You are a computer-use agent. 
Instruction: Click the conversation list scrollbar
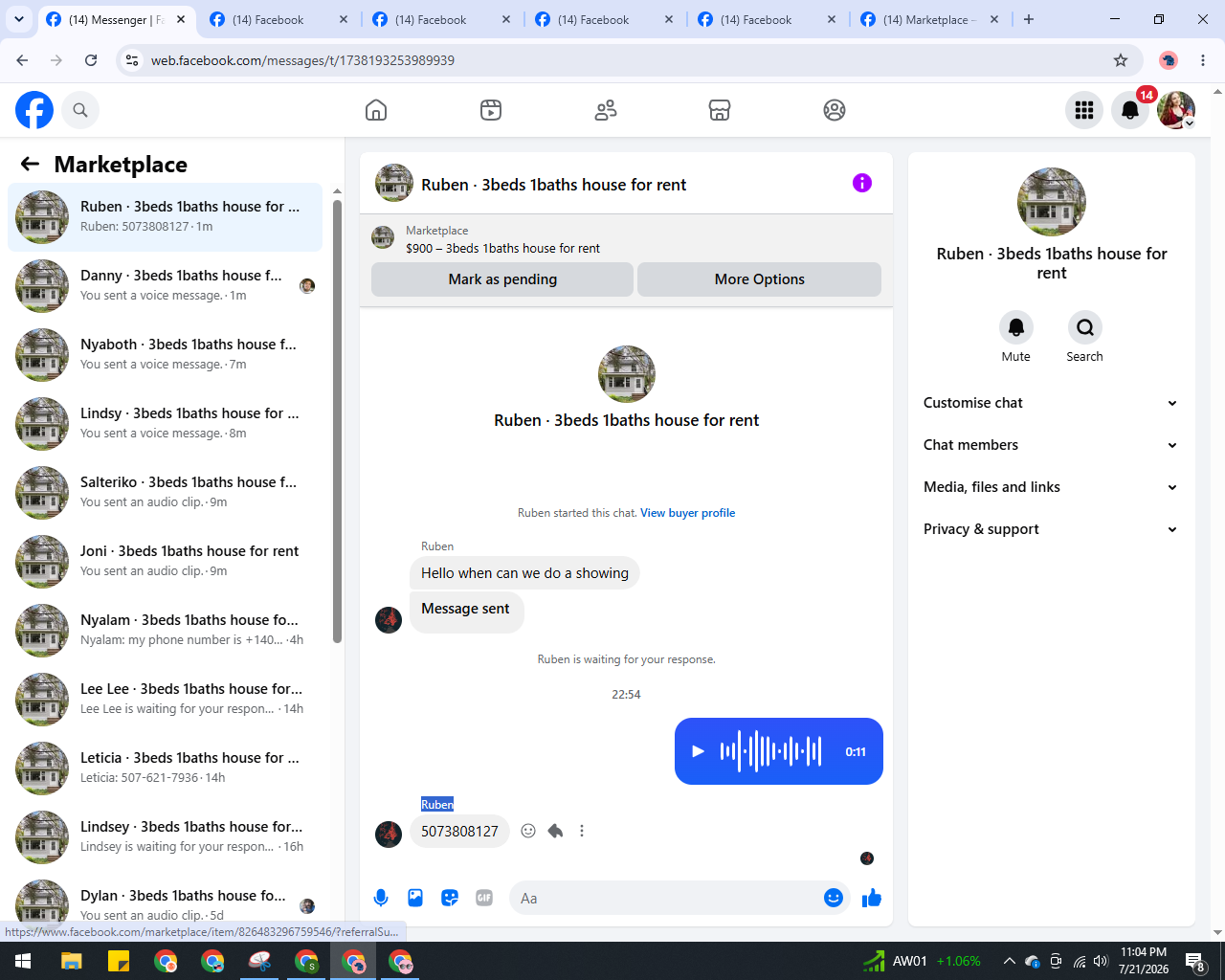337,421
